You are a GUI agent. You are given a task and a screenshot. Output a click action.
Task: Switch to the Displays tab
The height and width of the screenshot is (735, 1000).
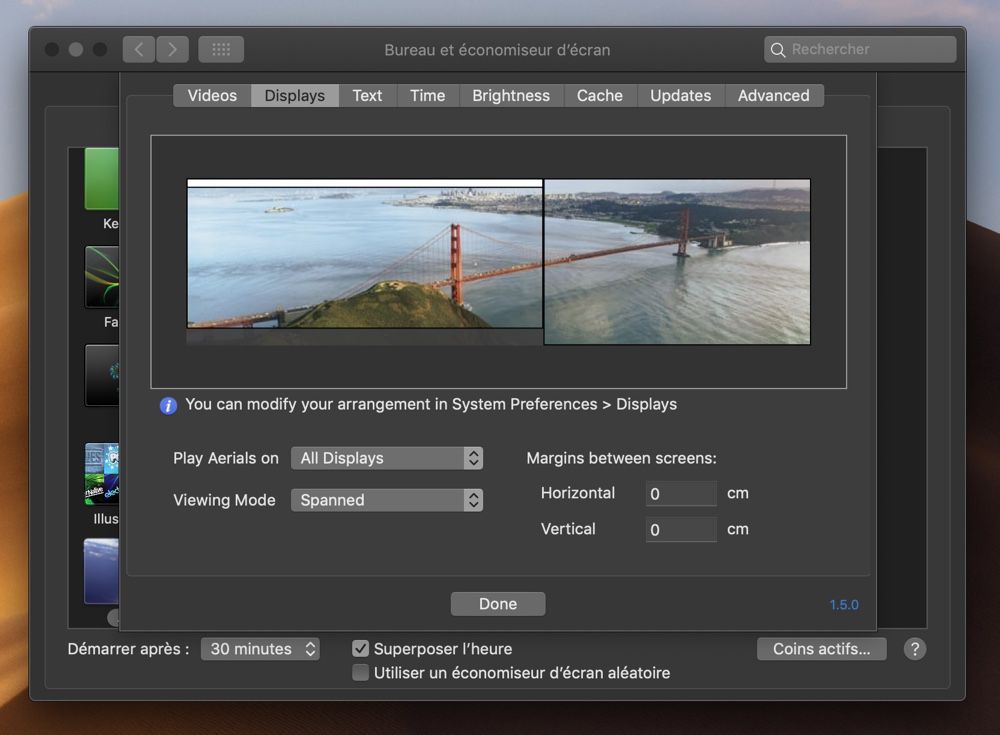tap(295, 96)
